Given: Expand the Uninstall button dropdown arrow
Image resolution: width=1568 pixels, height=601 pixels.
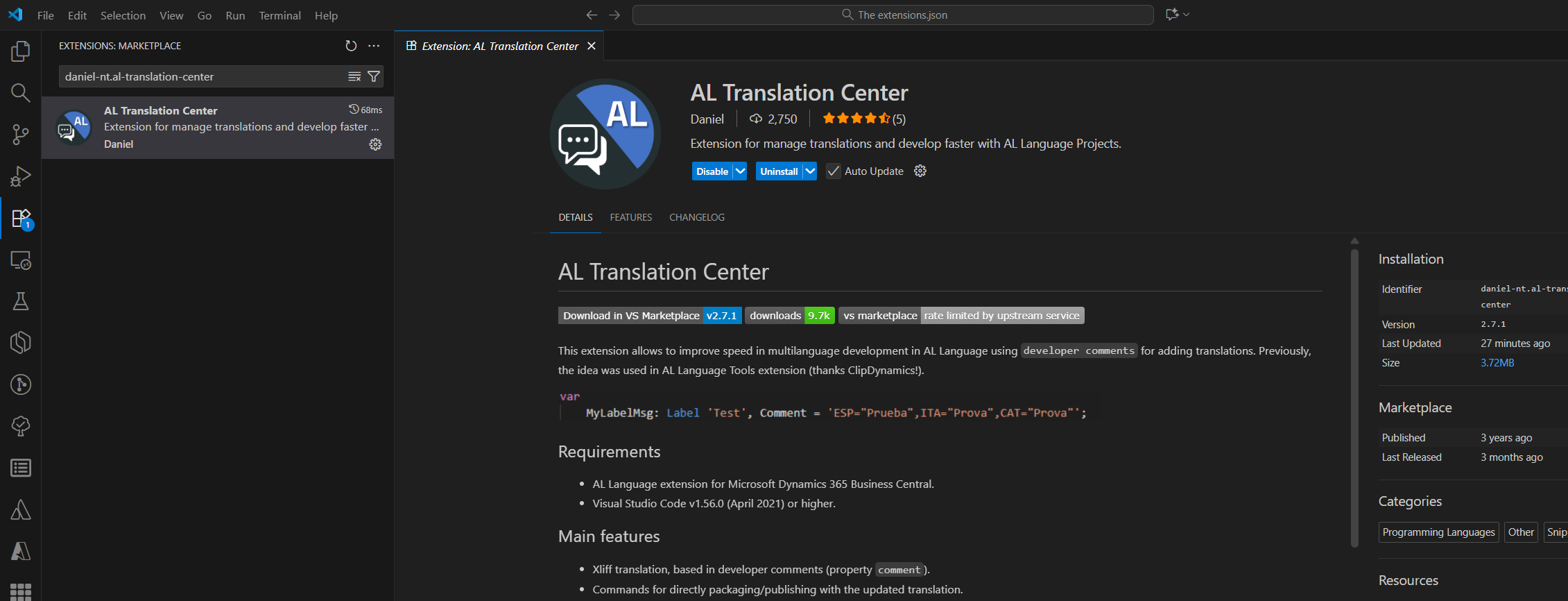Looking at the screenshot, I should (810, 171).
